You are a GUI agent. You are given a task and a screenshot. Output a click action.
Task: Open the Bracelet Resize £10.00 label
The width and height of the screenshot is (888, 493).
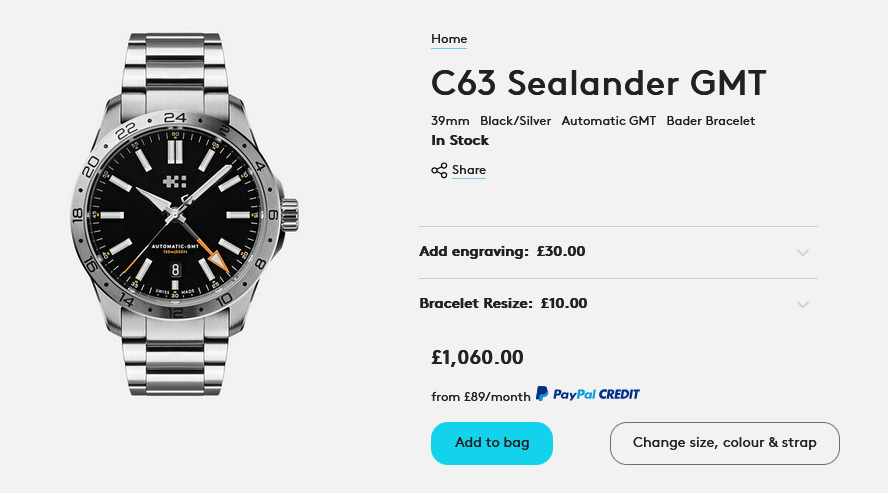tap(503, 303)
